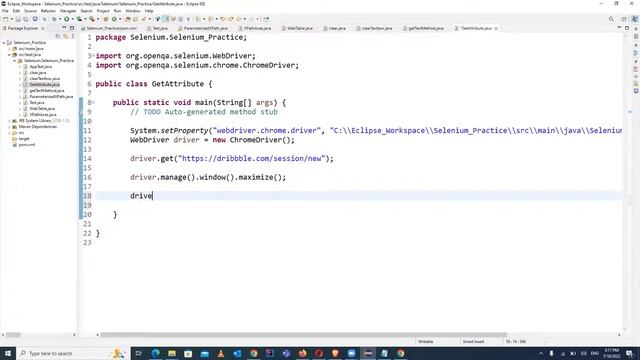The width and height of the screenshot is (640, 360).
Task: Open the Run menu
Action: point(118,11)
